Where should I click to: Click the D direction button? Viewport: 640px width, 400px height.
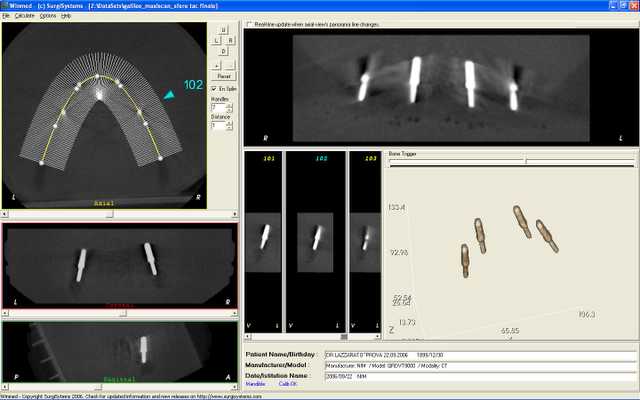[x=223, y=51]
